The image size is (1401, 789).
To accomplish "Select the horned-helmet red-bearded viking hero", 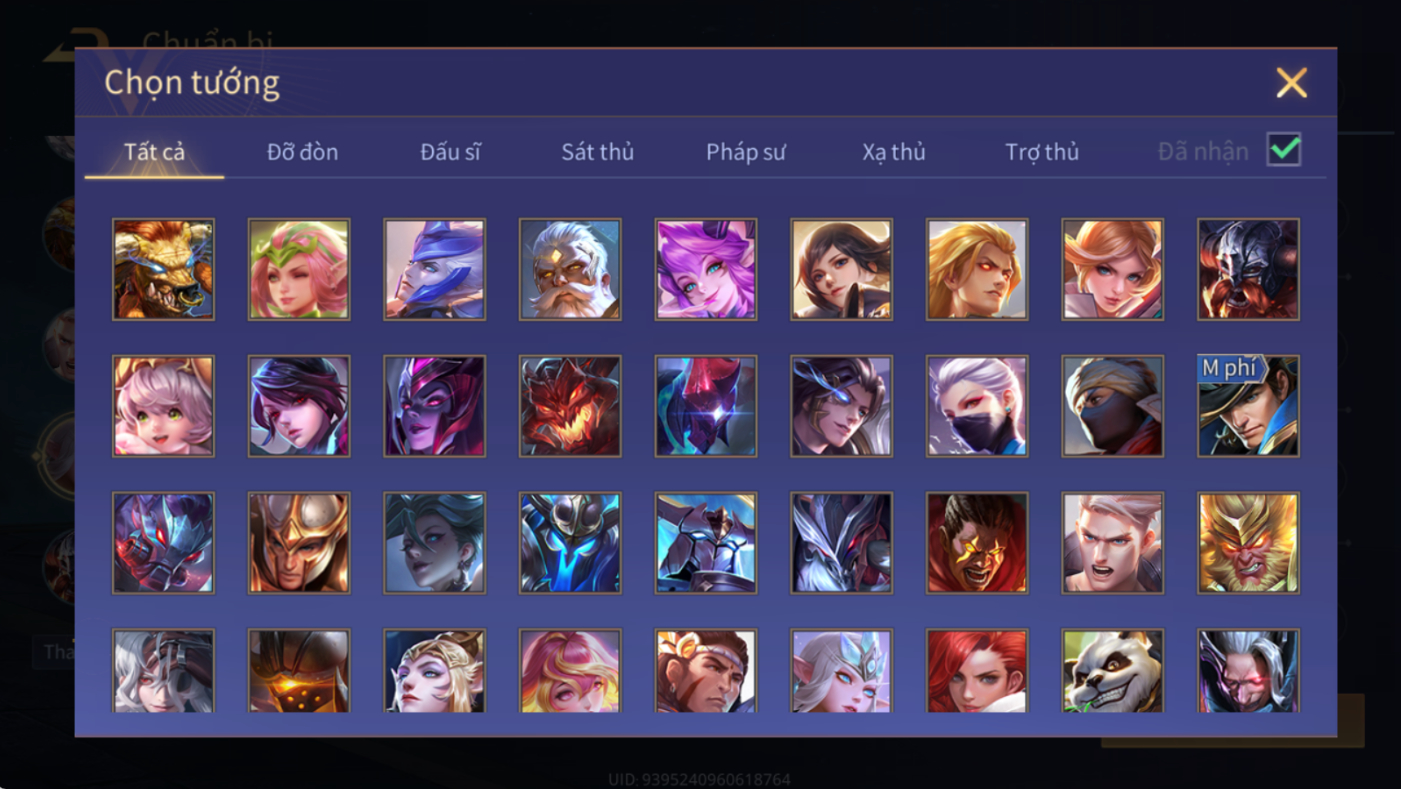I will [x=1248, y=270].
